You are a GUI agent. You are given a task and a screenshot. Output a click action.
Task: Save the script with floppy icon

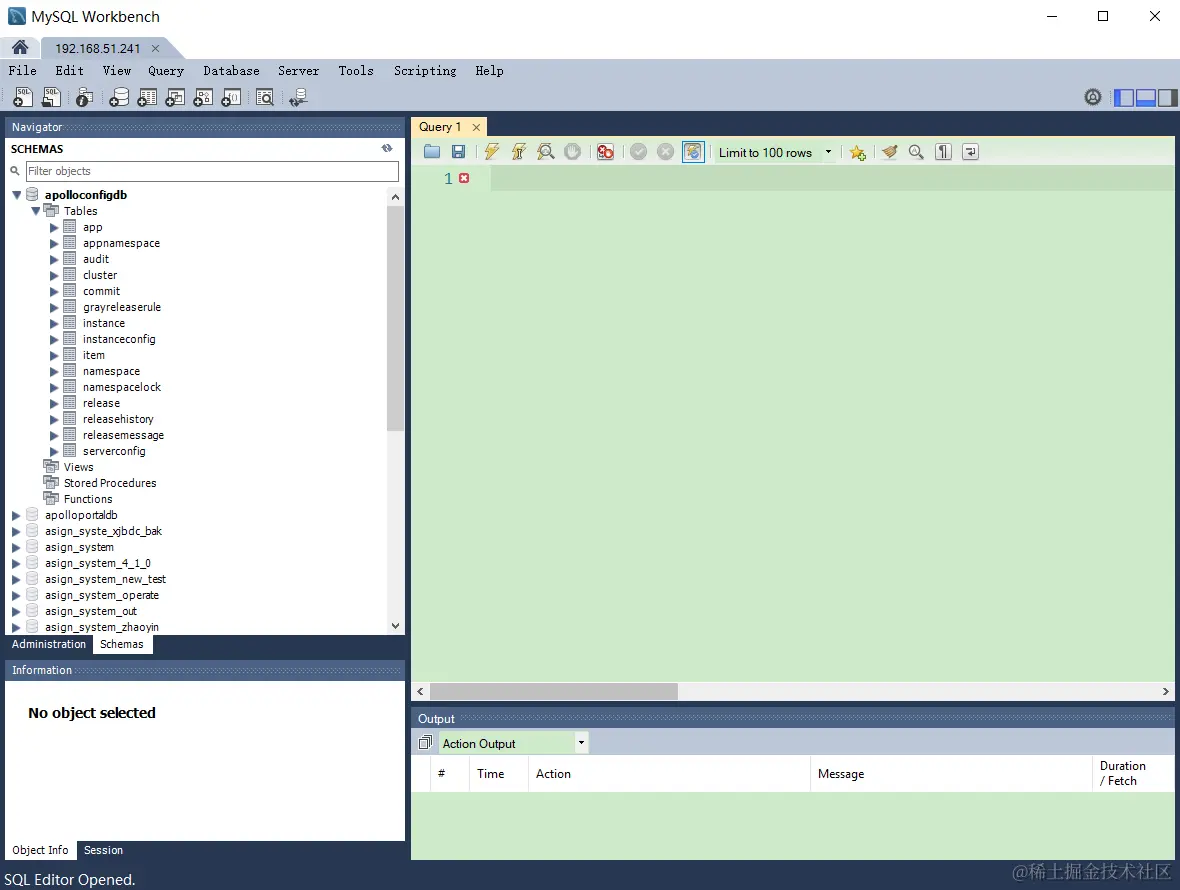[458, 152]
